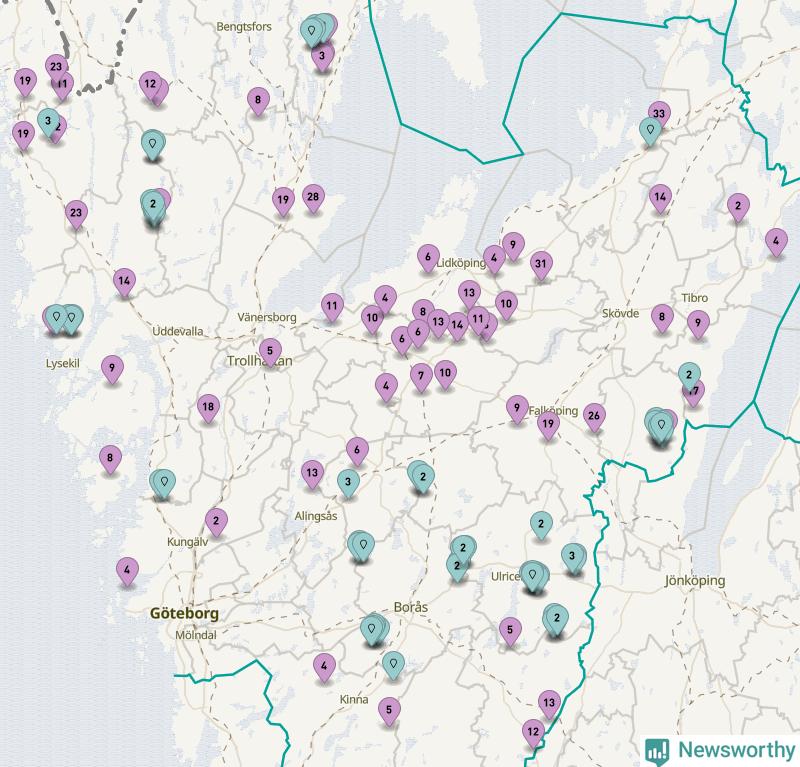Open the teal 3 marker right of Ulricehamn

point(572,557)
